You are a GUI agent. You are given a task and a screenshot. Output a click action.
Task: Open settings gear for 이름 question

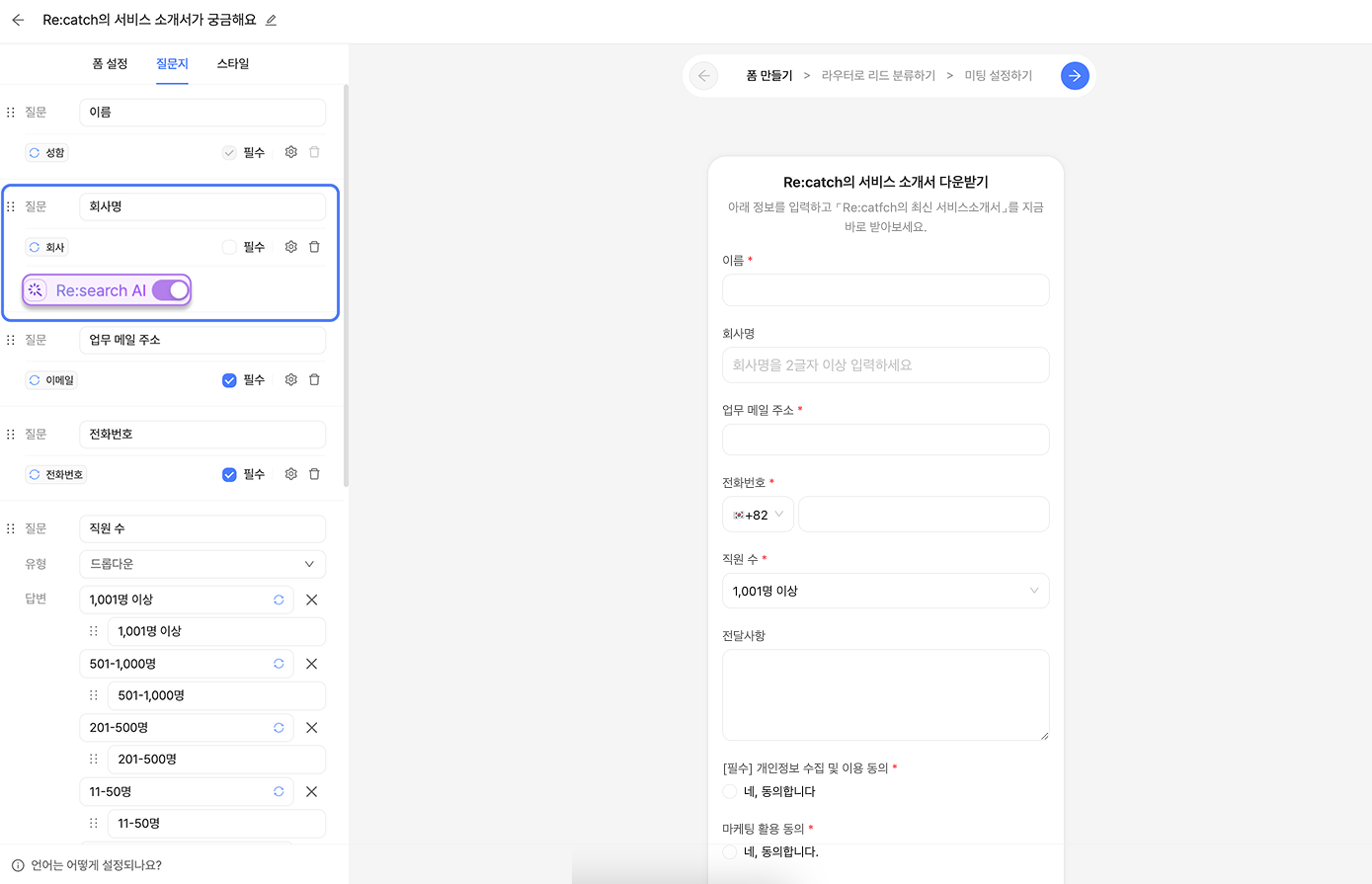pyautogui.click(x=291, y=152)
